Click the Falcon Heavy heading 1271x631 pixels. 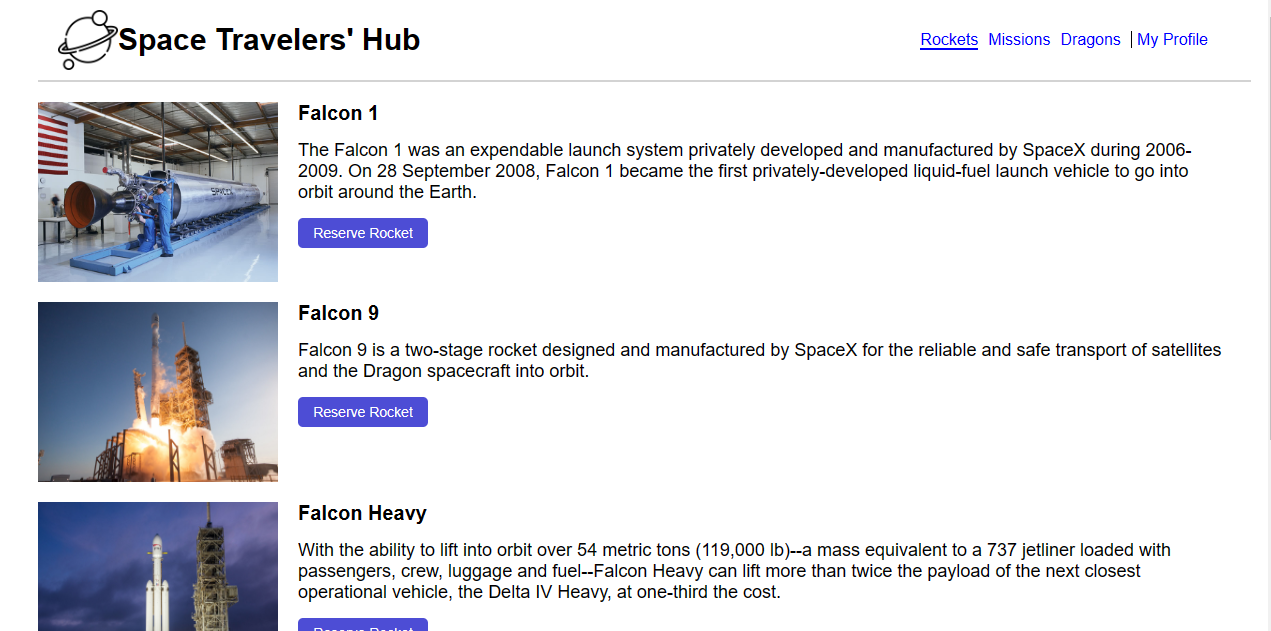tap(362, 513)
